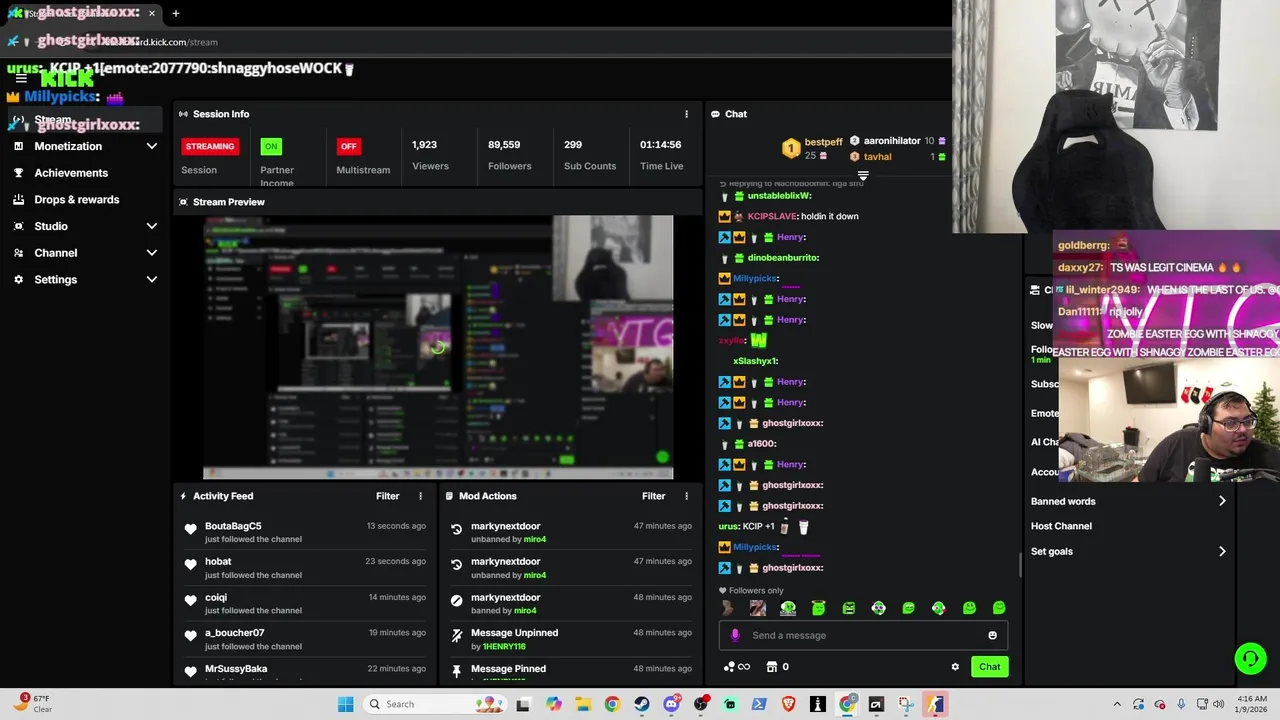Open Activity Feed Filter dropdown

point(387,496)
